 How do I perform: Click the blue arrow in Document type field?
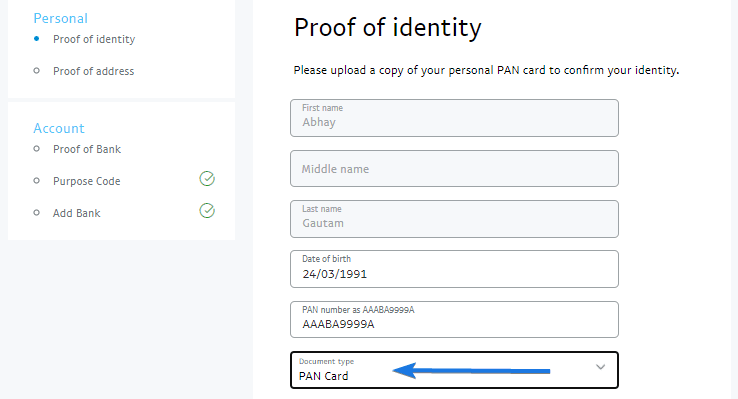point(471,371)
